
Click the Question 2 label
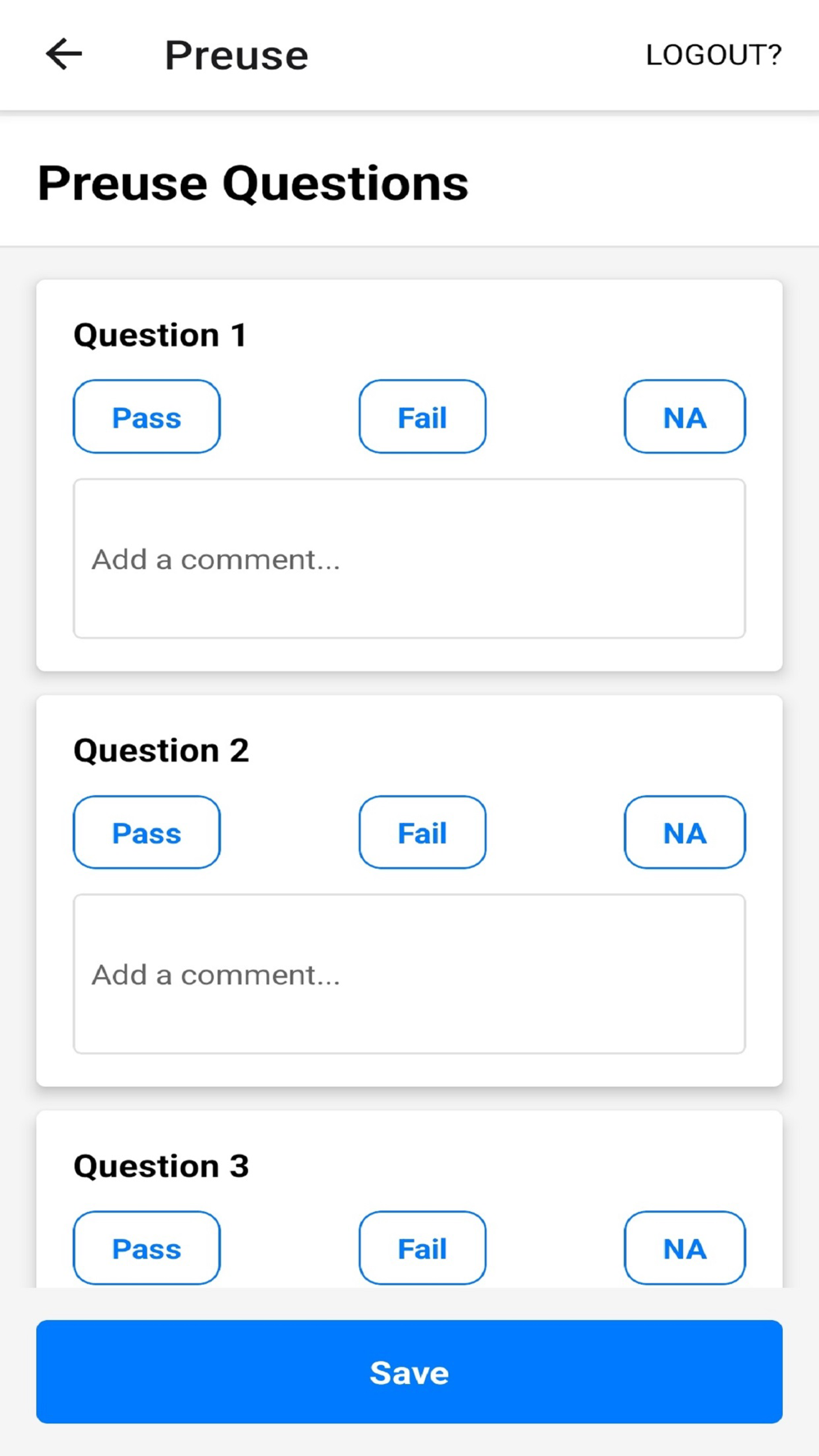(161, 750)
